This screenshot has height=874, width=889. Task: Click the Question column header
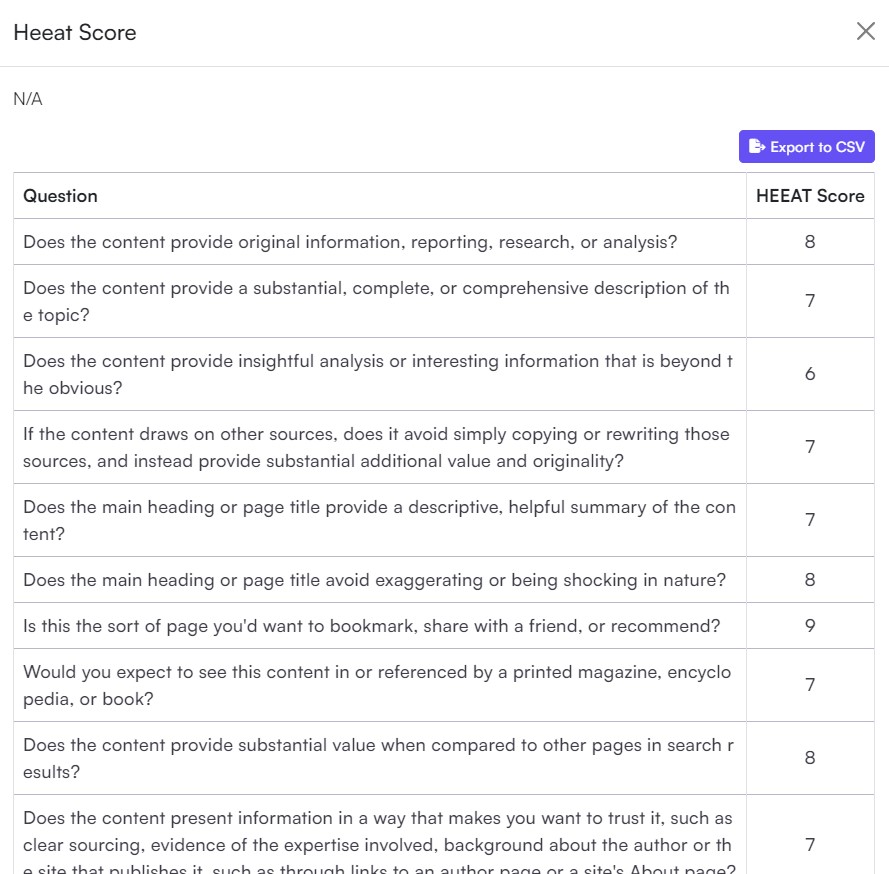click(61, 196)
